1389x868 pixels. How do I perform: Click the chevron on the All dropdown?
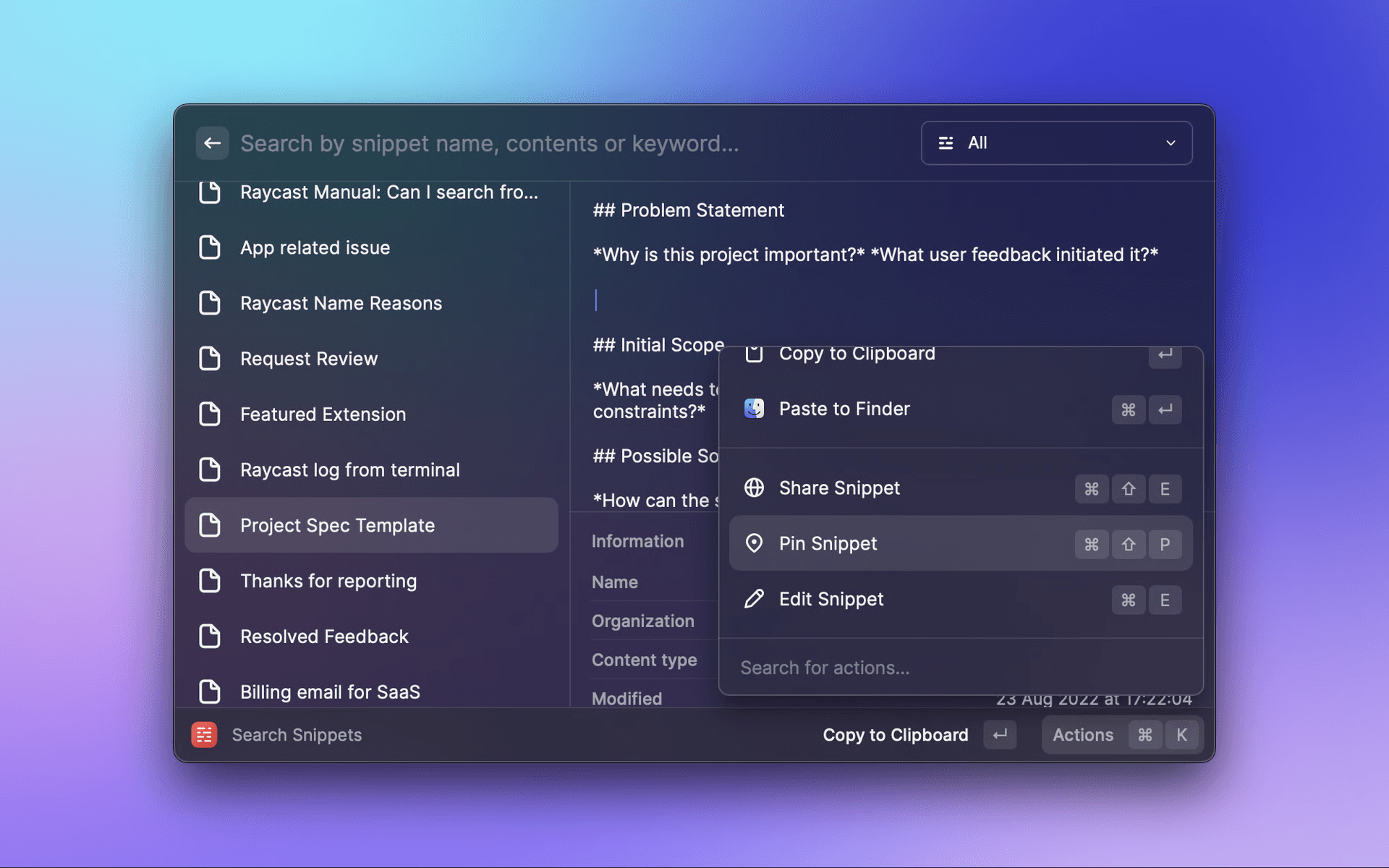[x=1171, y=143]
